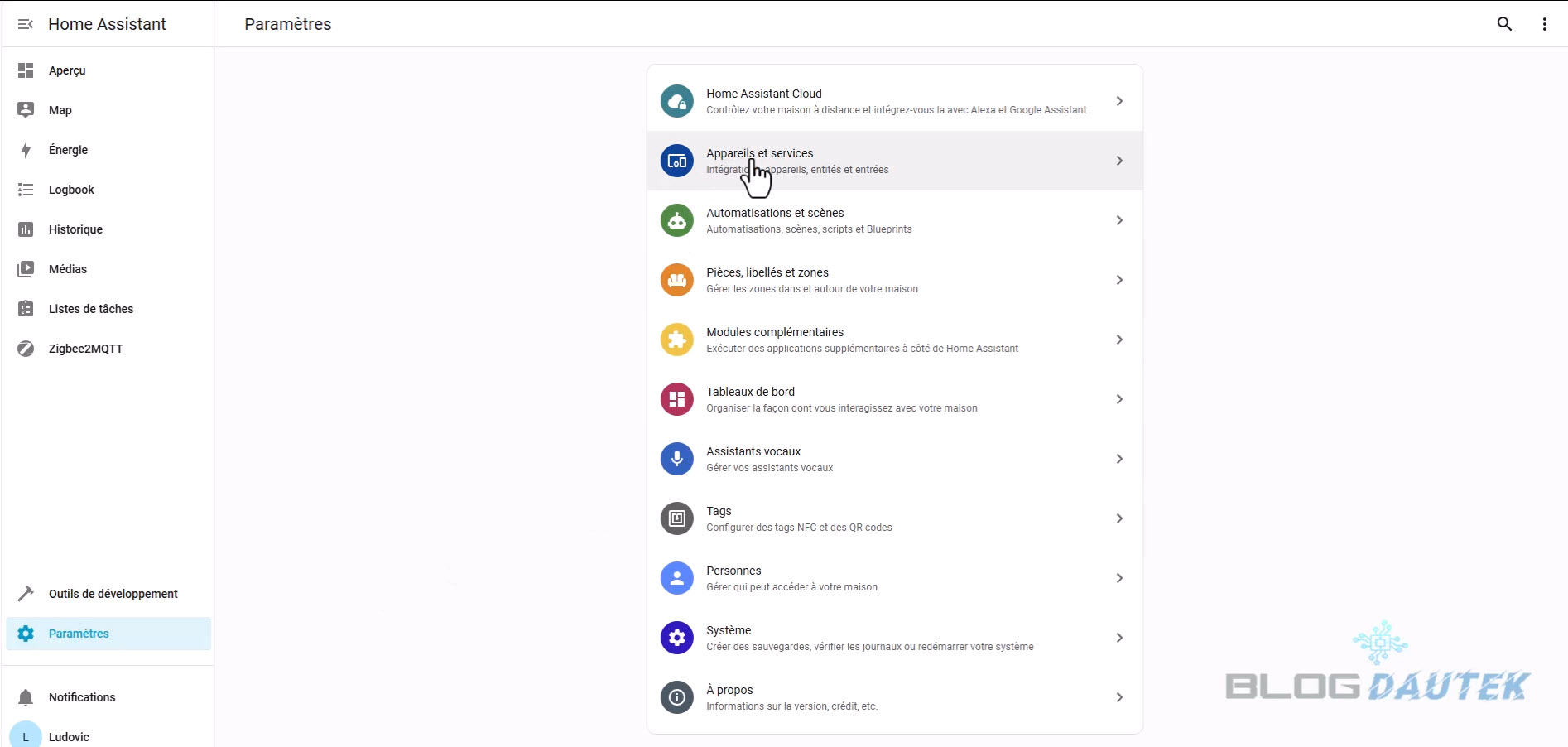Go to Énergie in the sidebar

point(68,150)
